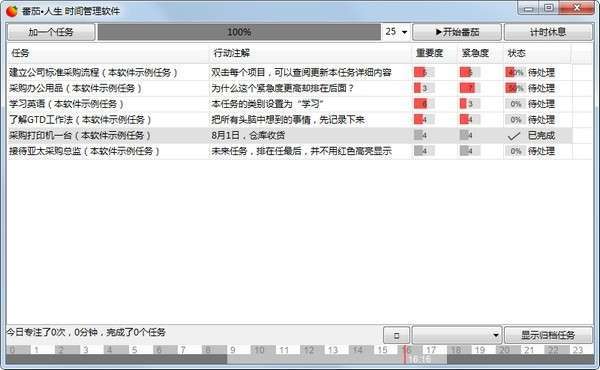Click the 计时休息 button
The width and height of the screenshot is (600, 370).
(x=548, y=32)
